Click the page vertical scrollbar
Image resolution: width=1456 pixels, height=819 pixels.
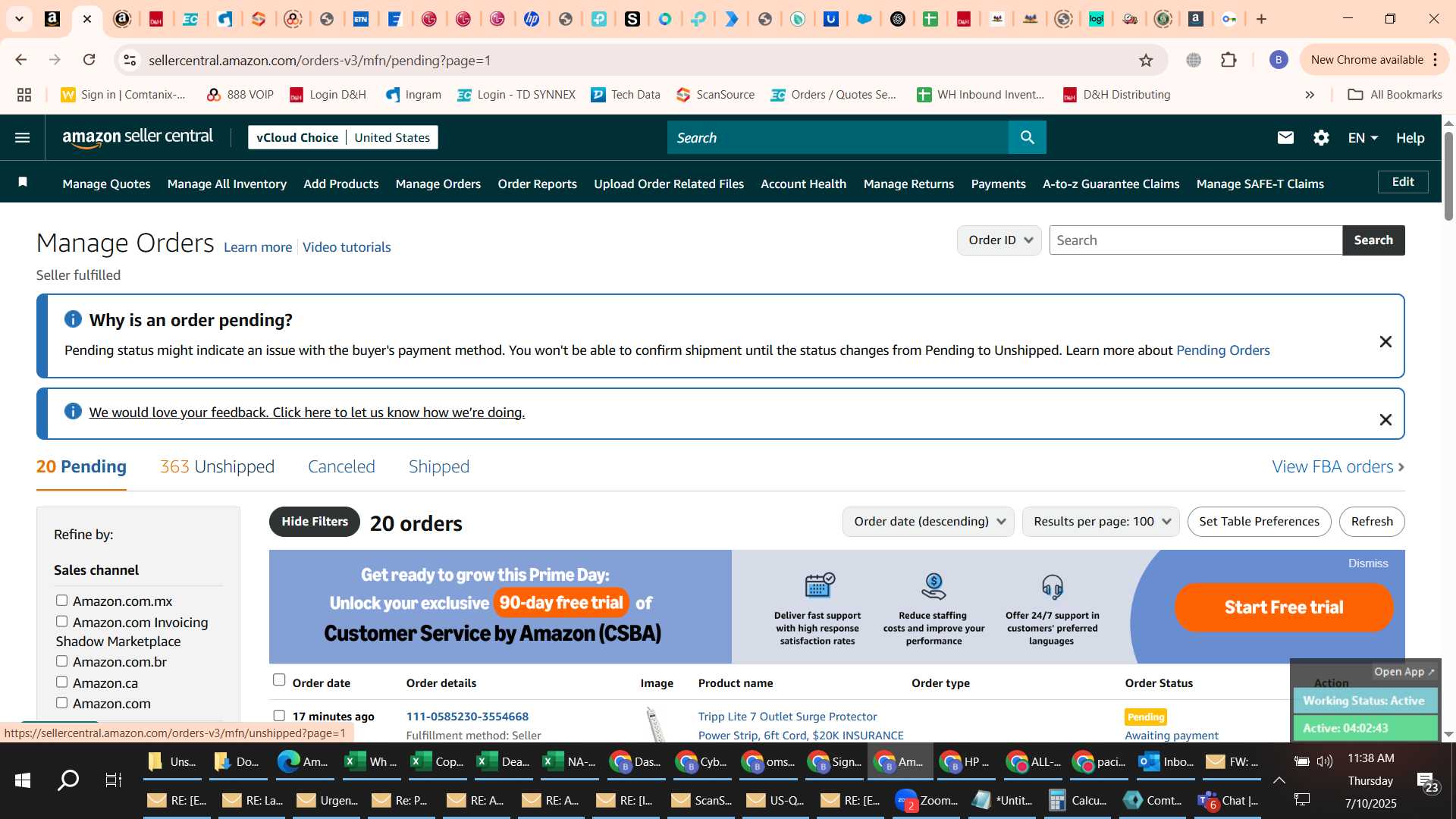click(x=1448, y=176)
